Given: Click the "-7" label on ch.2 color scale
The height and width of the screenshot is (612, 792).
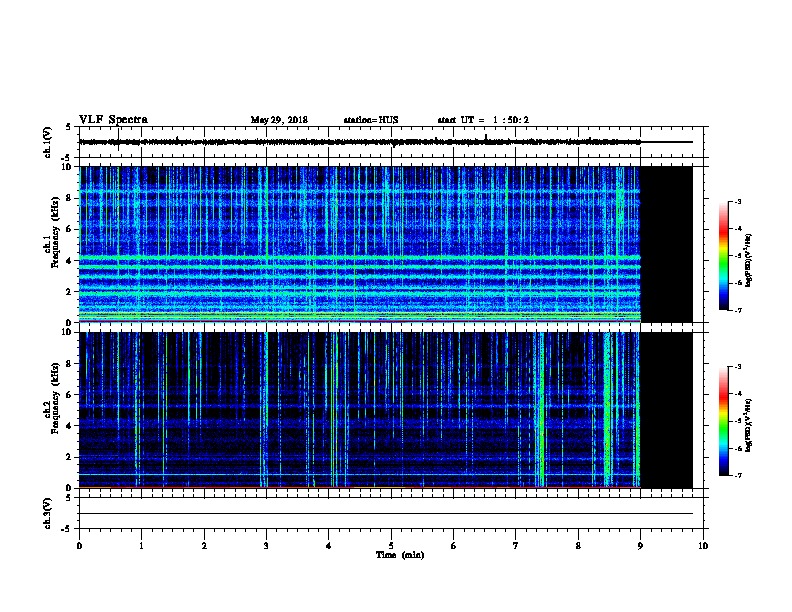Looking at the screenshot, I should tap(737, 475).
